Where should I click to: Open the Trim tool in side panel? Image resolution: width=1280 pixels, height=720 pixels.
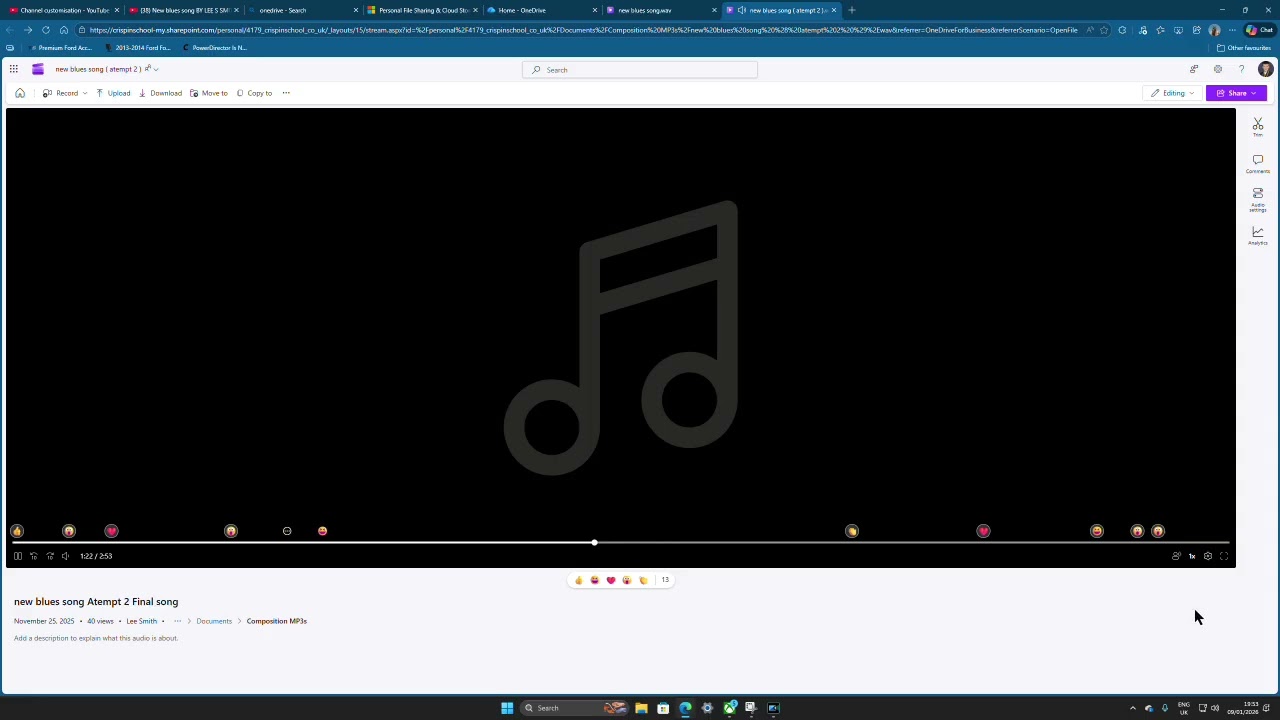point(1258,127)
